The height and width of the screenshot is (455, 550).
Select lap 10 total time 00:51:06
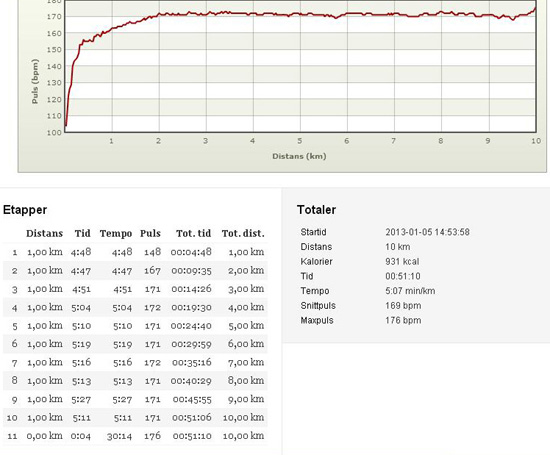[192, 418]
